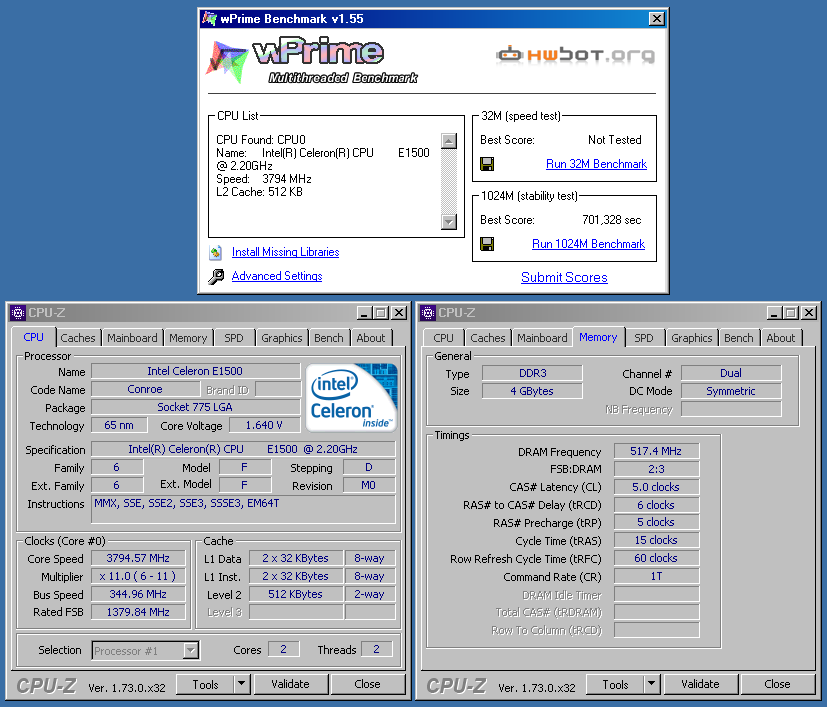Click the CPU List scrollbar track
This screenshot has height=707, width=827.
click(449, 181)
